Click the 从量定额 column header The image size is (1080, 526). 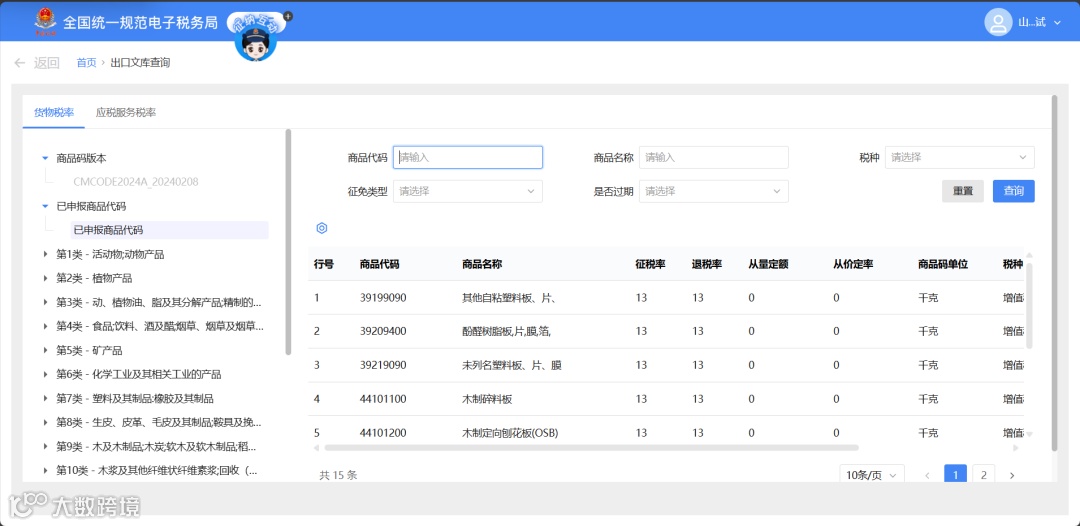[x=769, y=264]
